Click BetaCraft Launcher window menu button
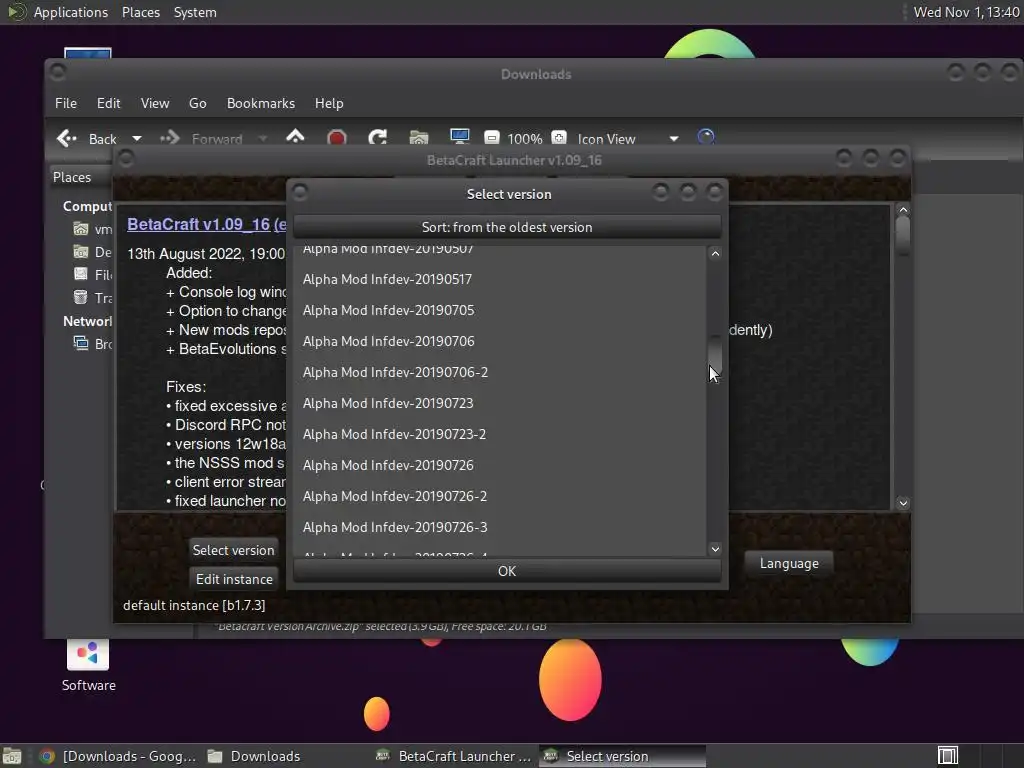 [126, 159]
